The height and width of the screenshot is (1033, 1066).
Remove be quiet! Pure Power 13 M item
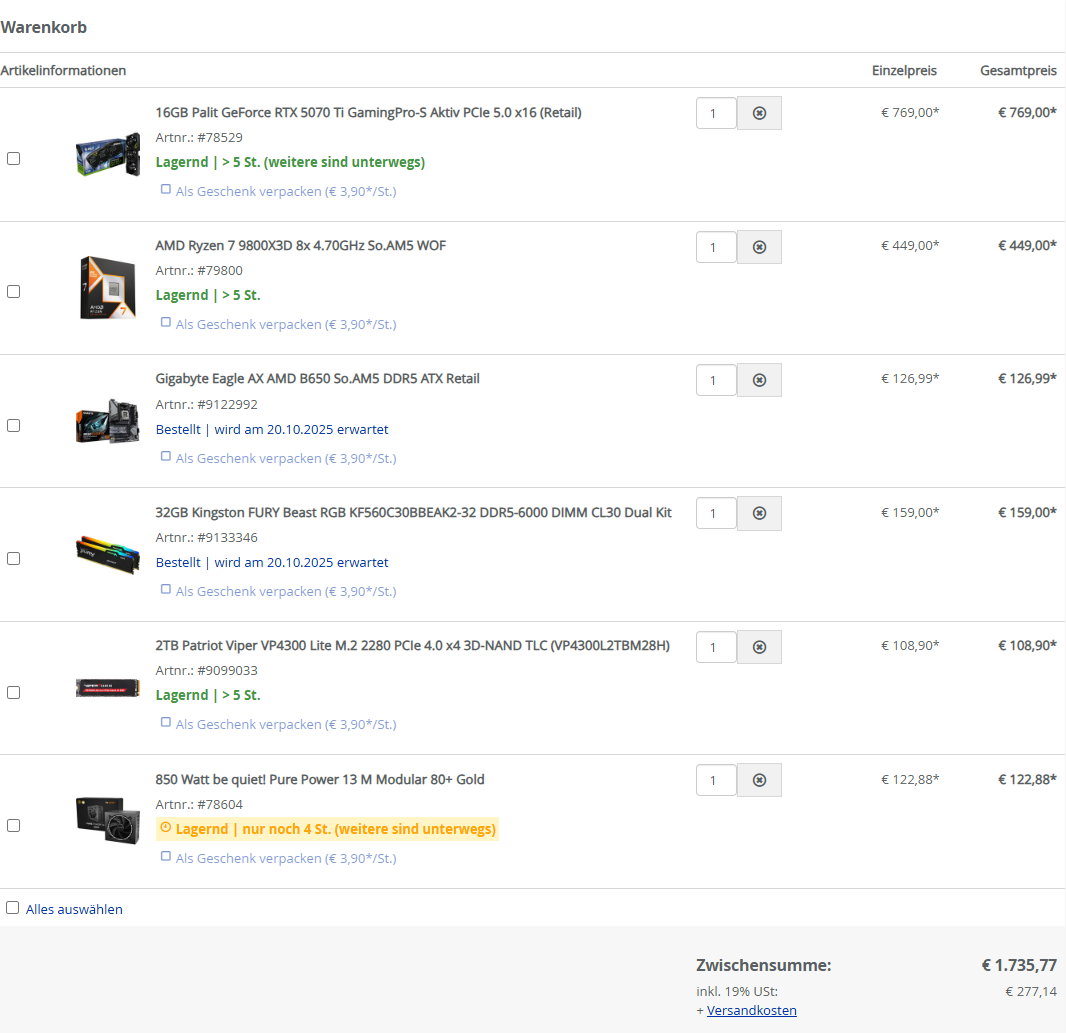pyautogui.click(x=759, y=780)
